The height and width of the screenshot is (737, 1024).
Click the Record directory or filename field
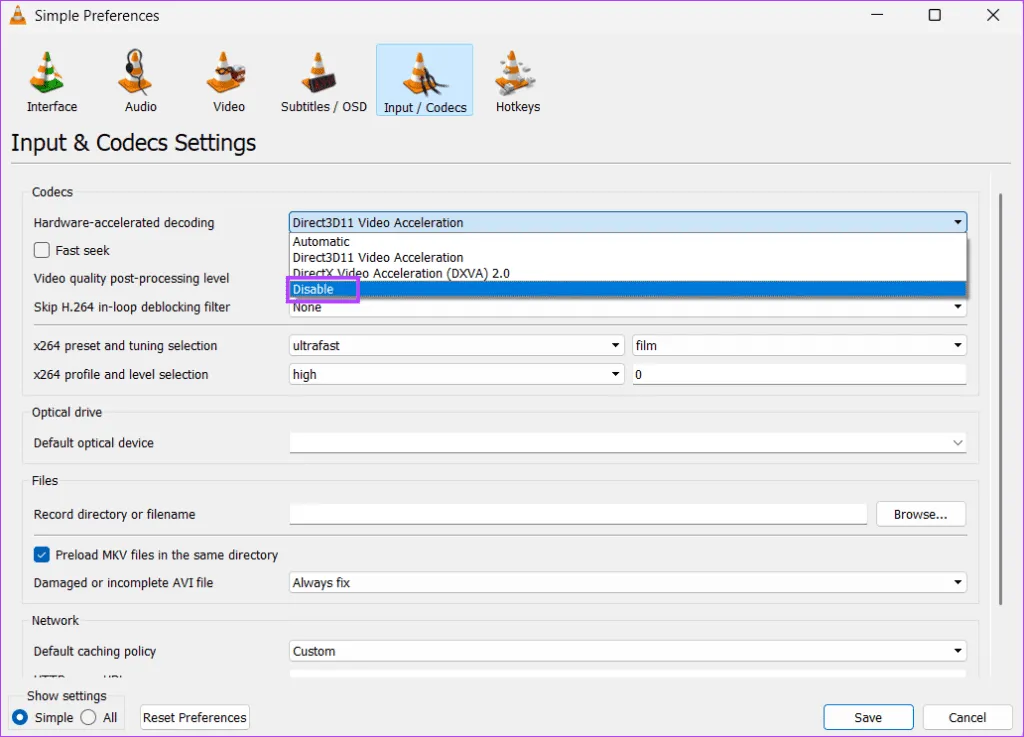(x=578, y=514)
